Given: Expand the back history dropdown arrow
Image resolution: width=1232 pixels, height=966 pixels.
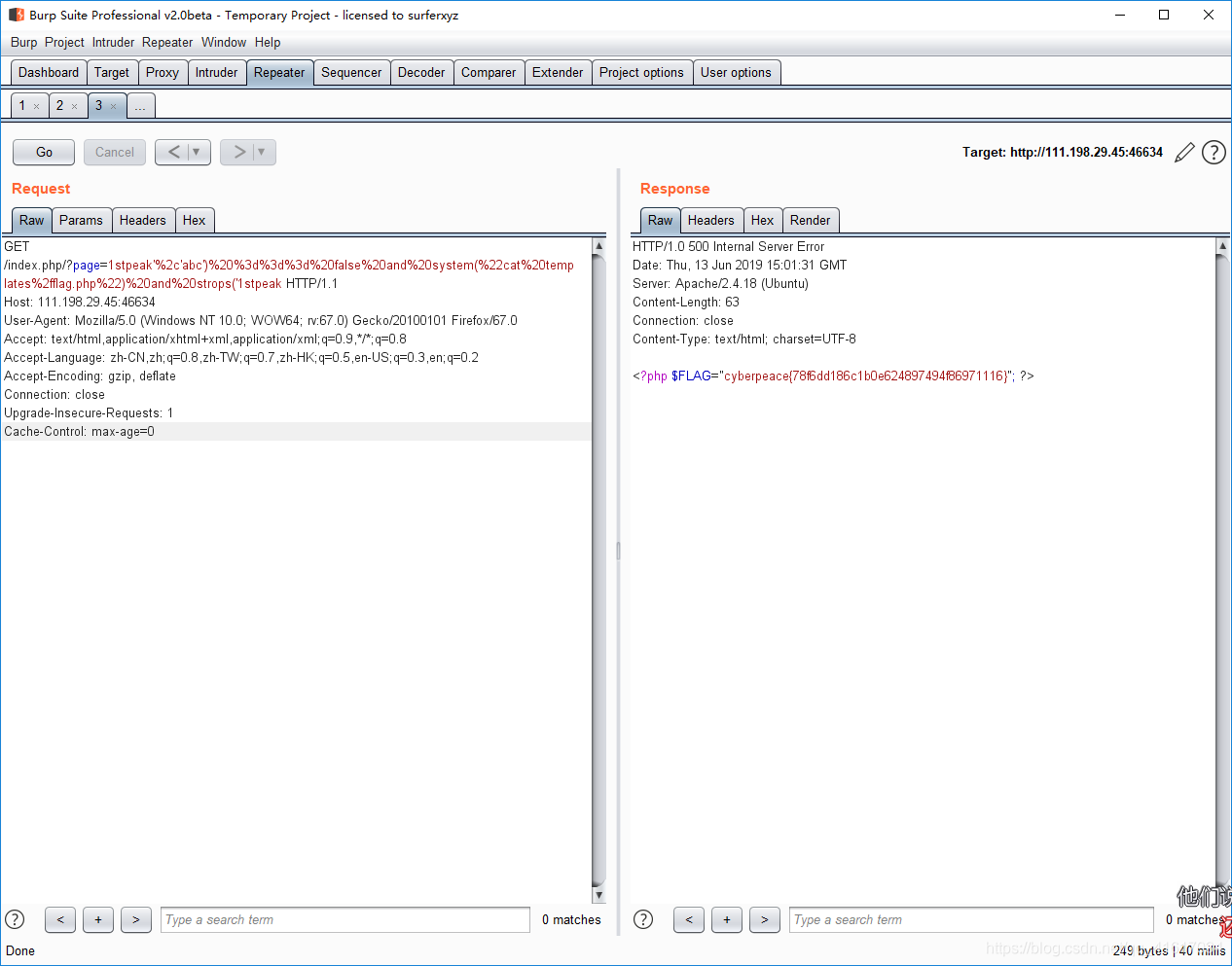Looking at the screenshot, I should coord(197,152).
